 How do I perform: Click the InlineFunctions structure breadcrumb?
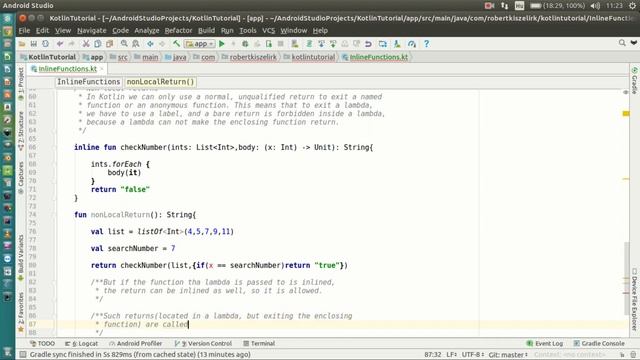(x=89, y=82)
